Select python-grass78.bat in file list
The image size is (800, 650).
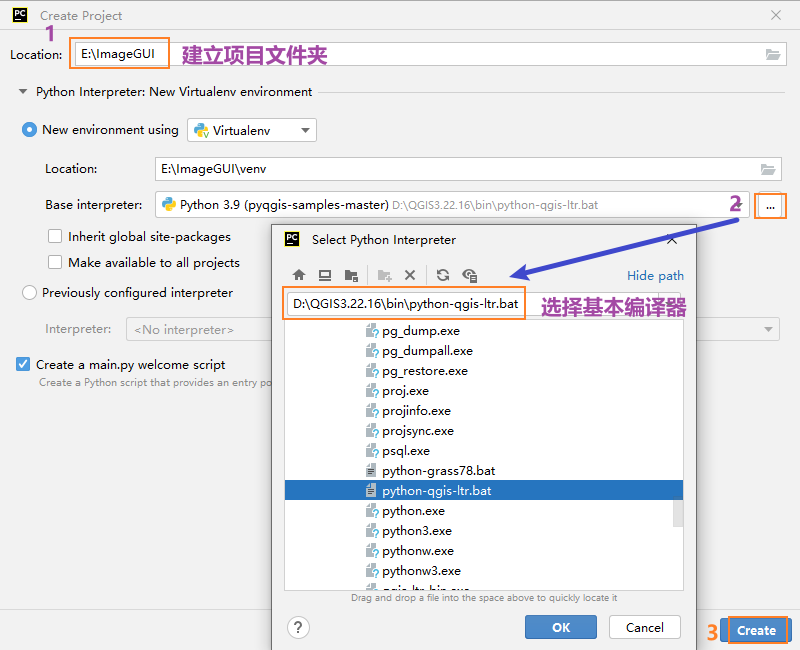coord(484,470)
